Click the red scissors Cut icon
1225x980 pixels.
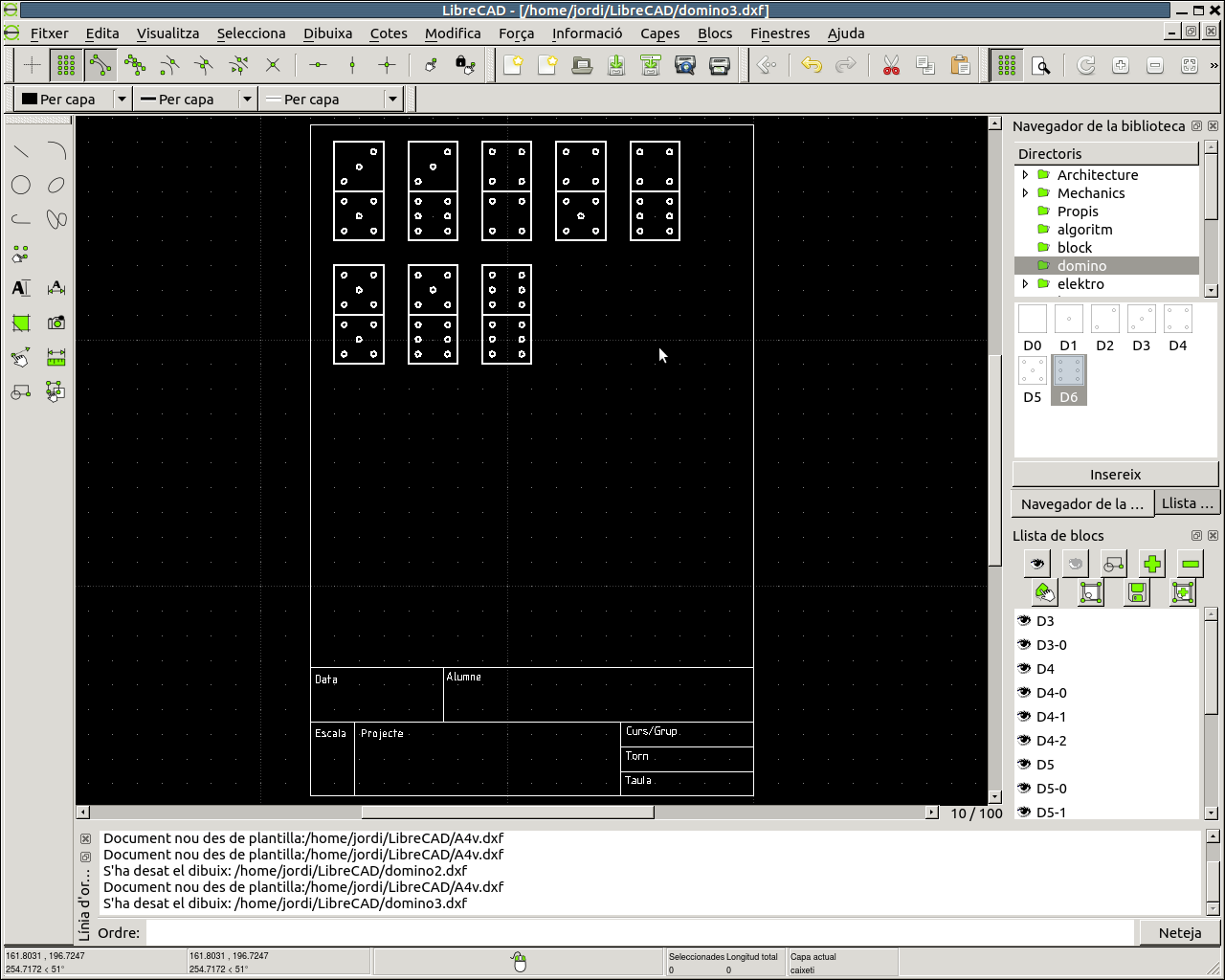pos(891,65)
